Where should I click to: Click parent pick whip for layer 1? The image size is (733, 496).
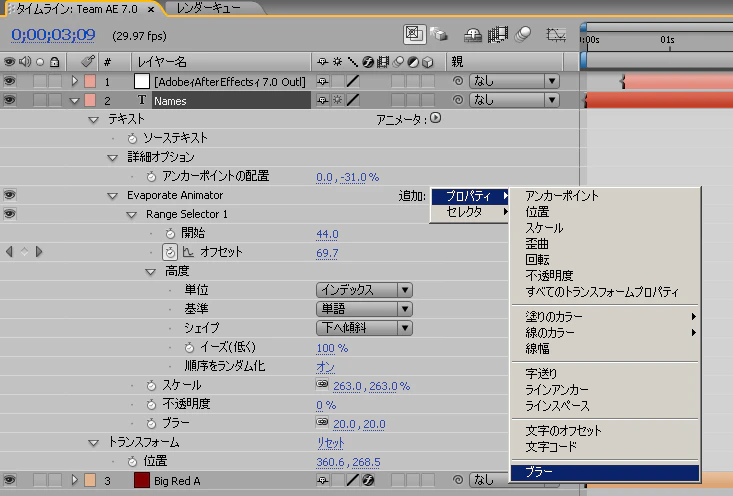point(458,81)
